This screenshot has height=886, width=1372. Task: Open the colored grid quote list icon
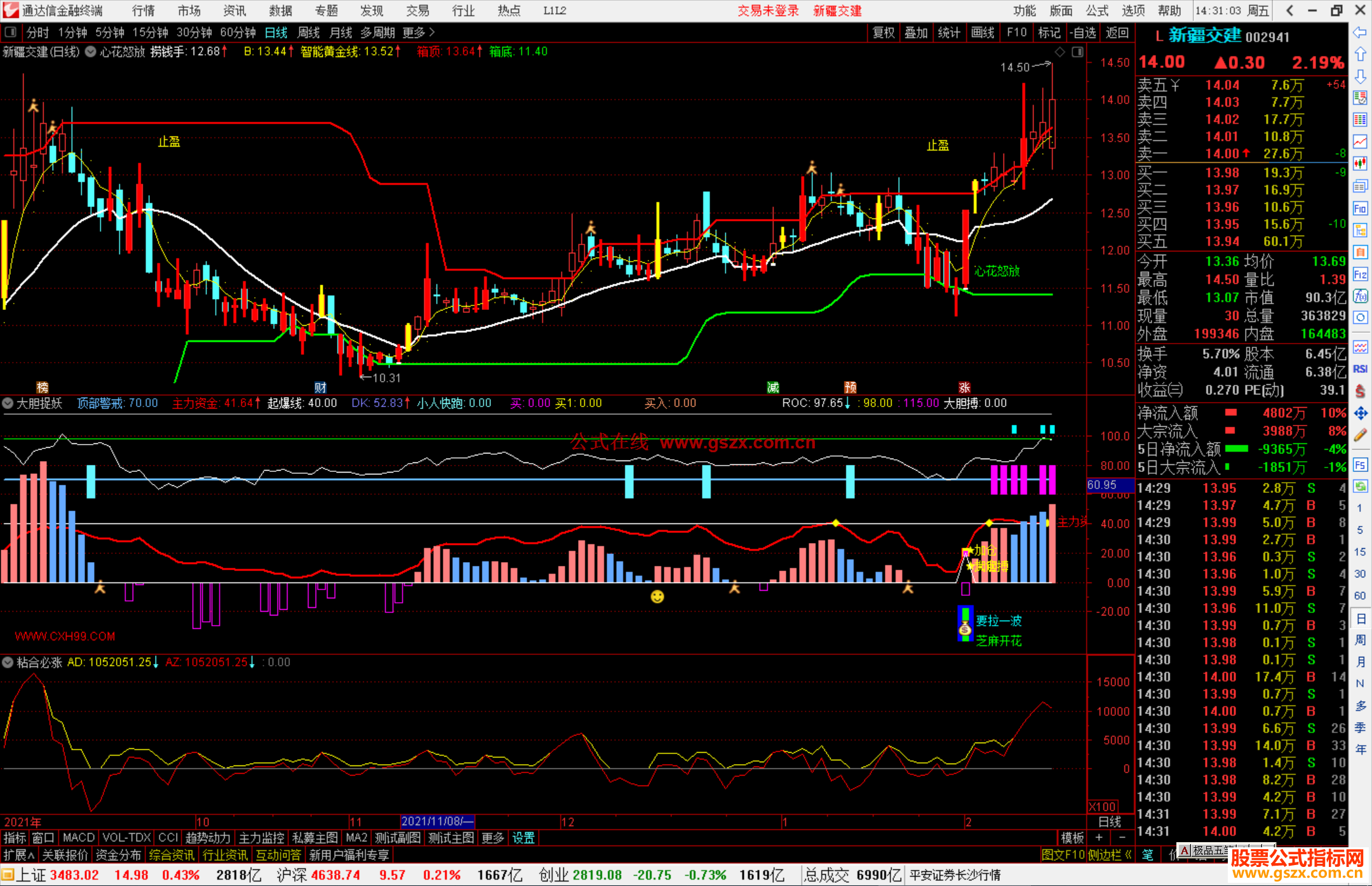coord(1360,120)
